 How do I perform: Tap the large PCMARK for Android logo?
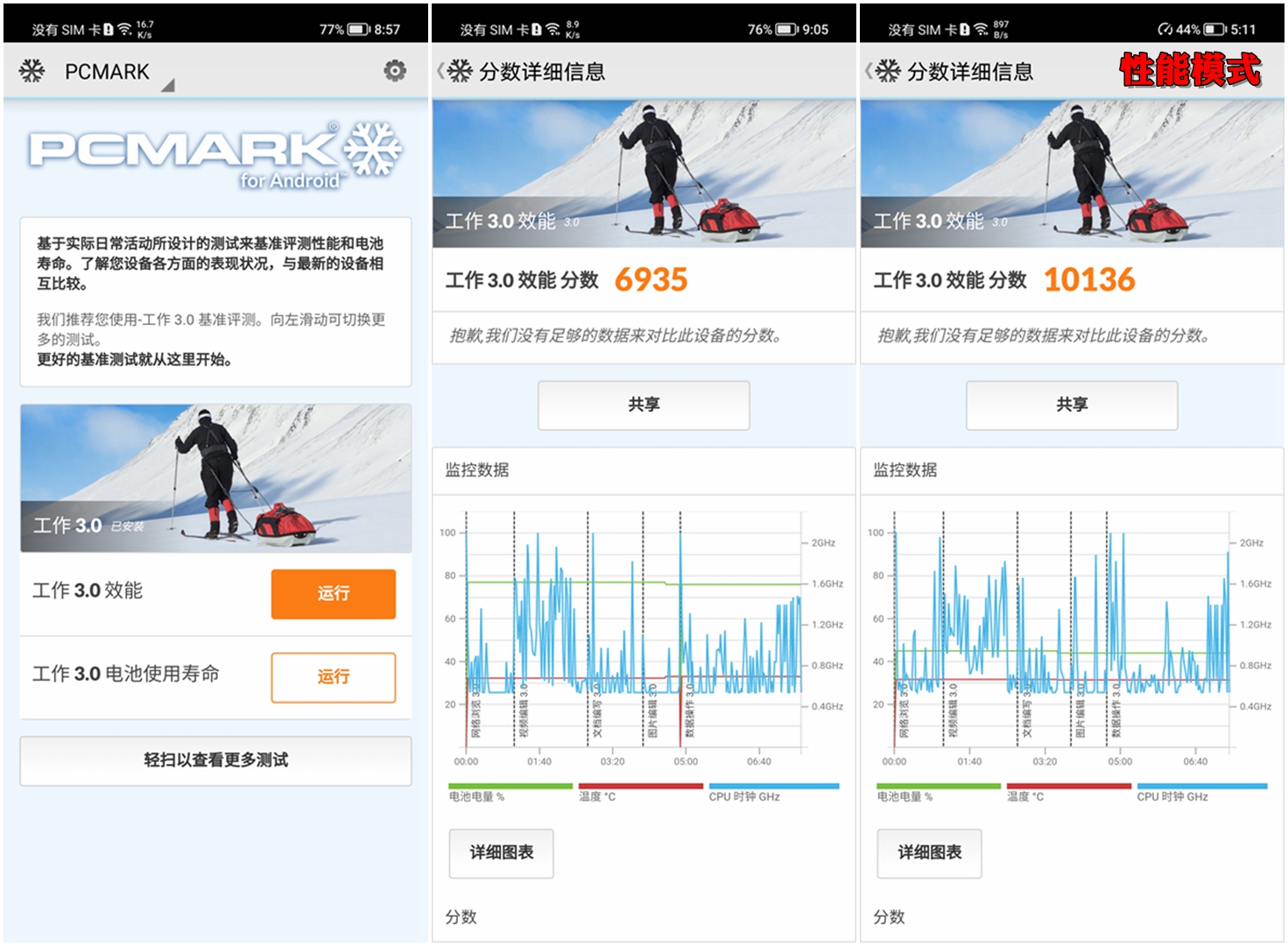click(215, 155)
